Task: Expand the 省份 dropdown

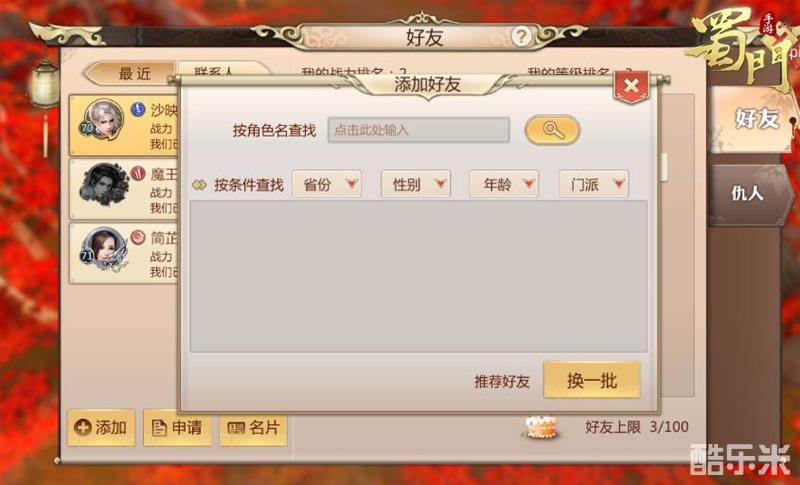Action: (x=327, y=184)
